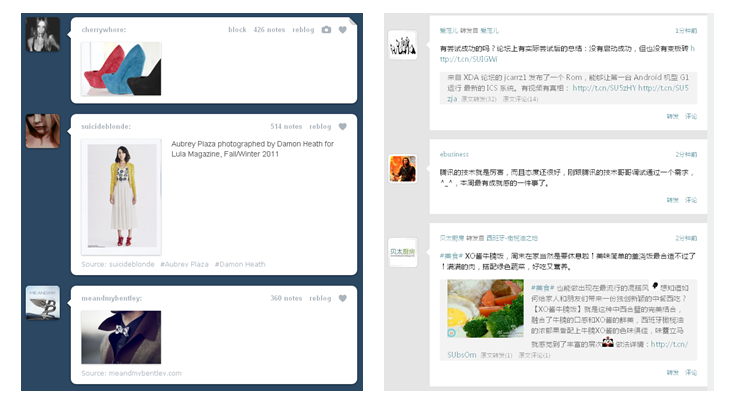Open the Aubrey Plaza fashion photo
This screenshot has height=404, width=730.
tap(122, 197)
